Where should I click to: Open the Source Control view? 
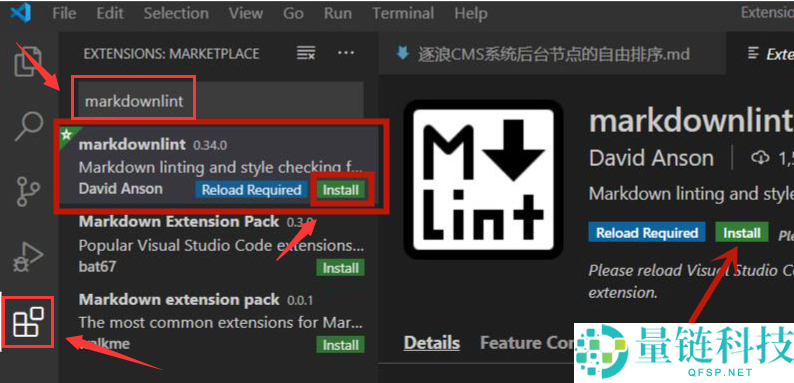(28, 192)
